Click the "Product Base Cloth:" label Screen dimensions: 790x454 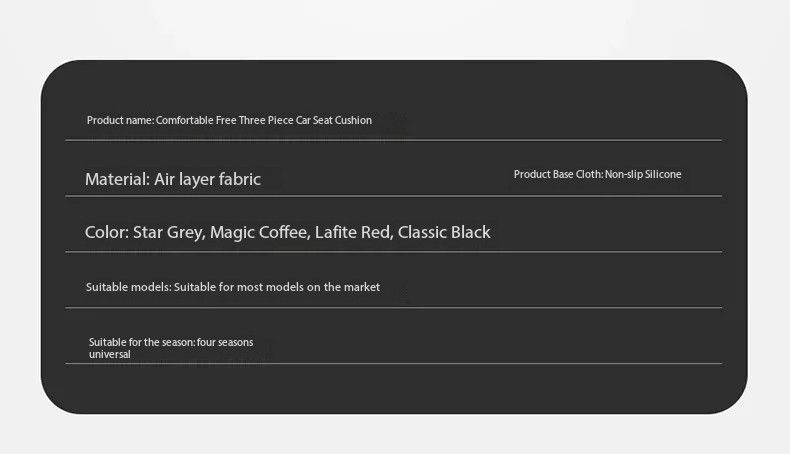point(558,174)
